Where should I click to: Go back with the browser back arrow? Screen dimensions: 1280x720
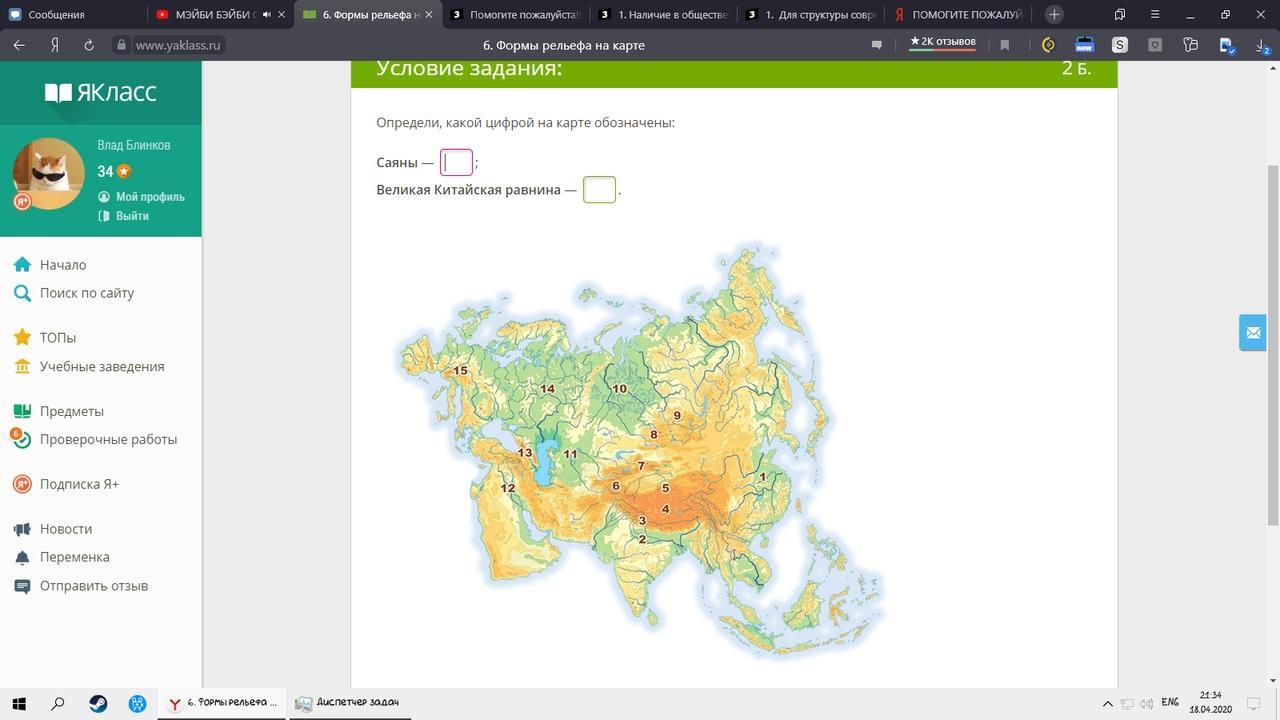pyautogui.click(x=19, y=45)
